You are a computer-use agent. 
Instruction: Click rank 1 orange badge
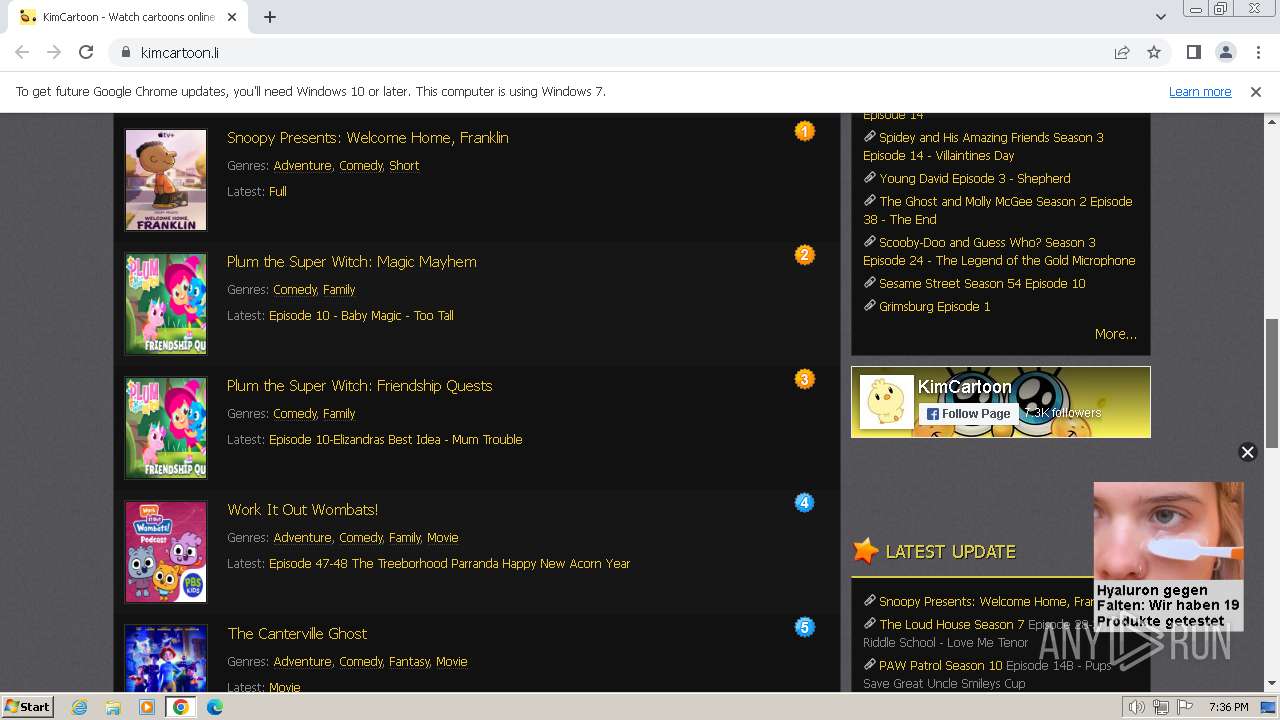804,131
